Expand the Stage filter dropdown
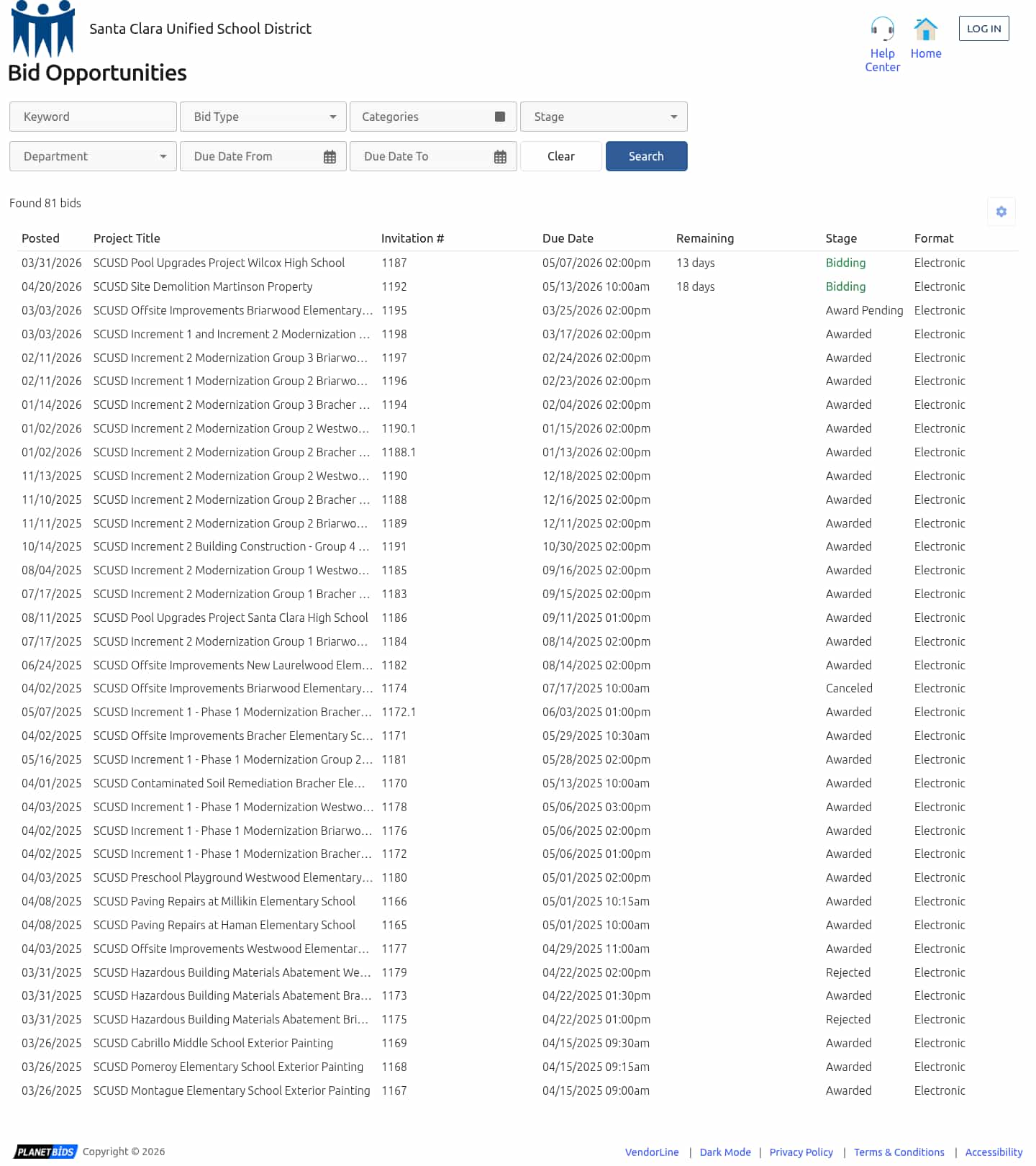 (604, 117)
